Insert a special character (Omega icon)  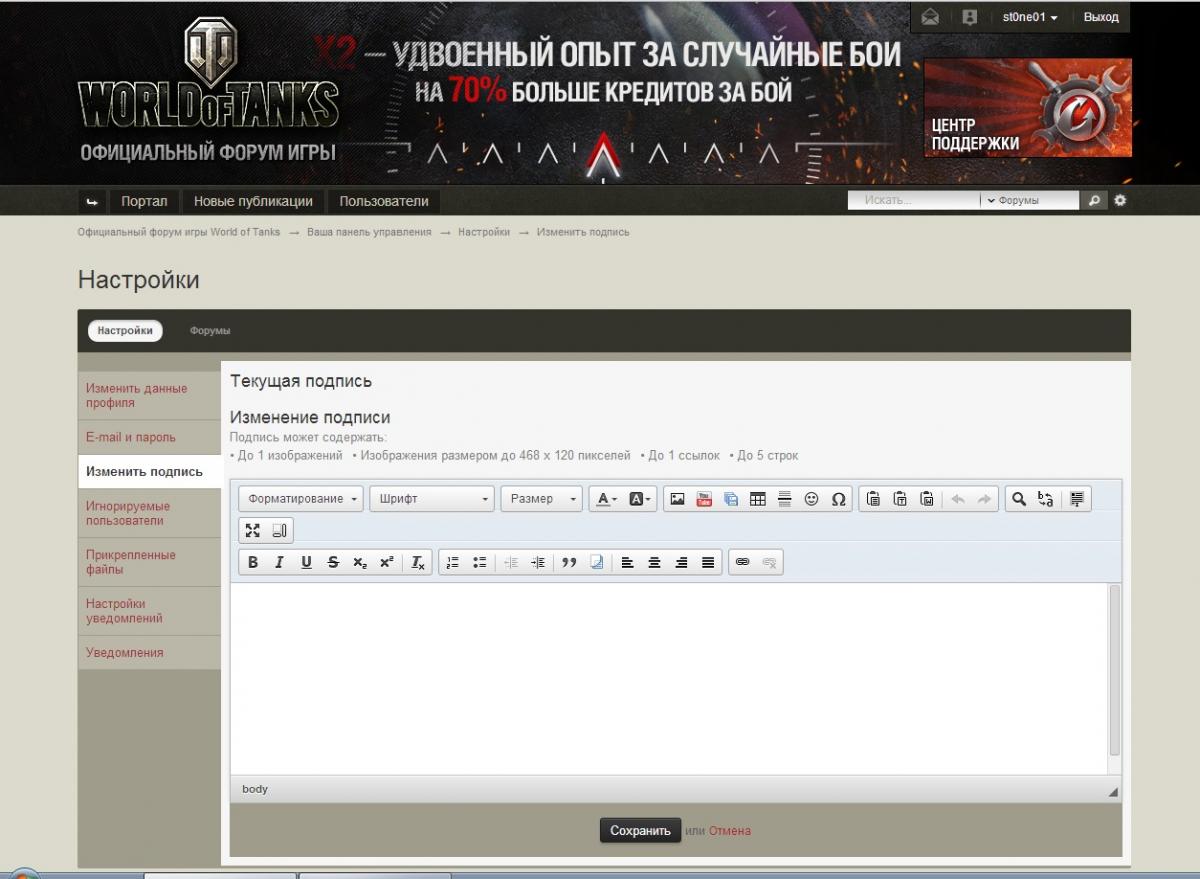(839, 499)
